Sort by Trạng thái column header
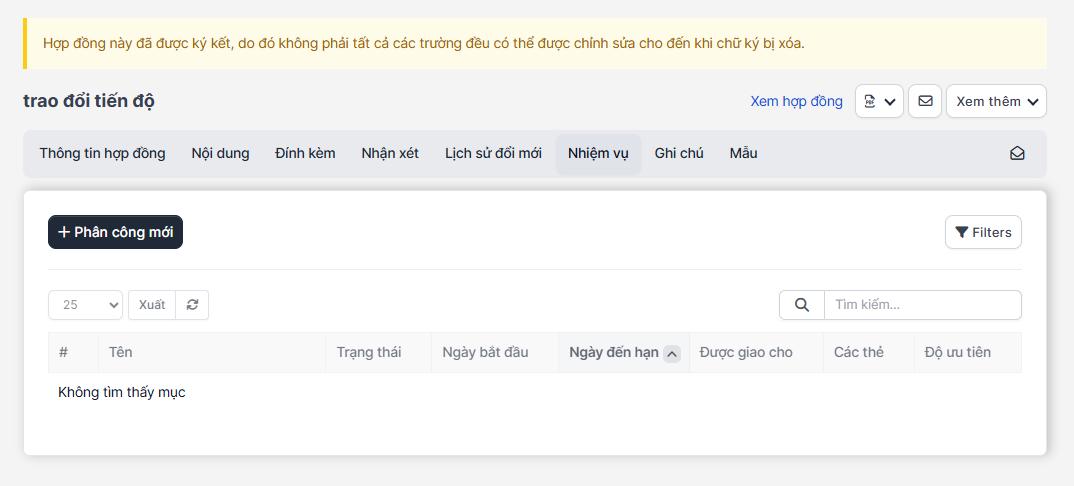The image size is (1074, 486). (368, 353)
